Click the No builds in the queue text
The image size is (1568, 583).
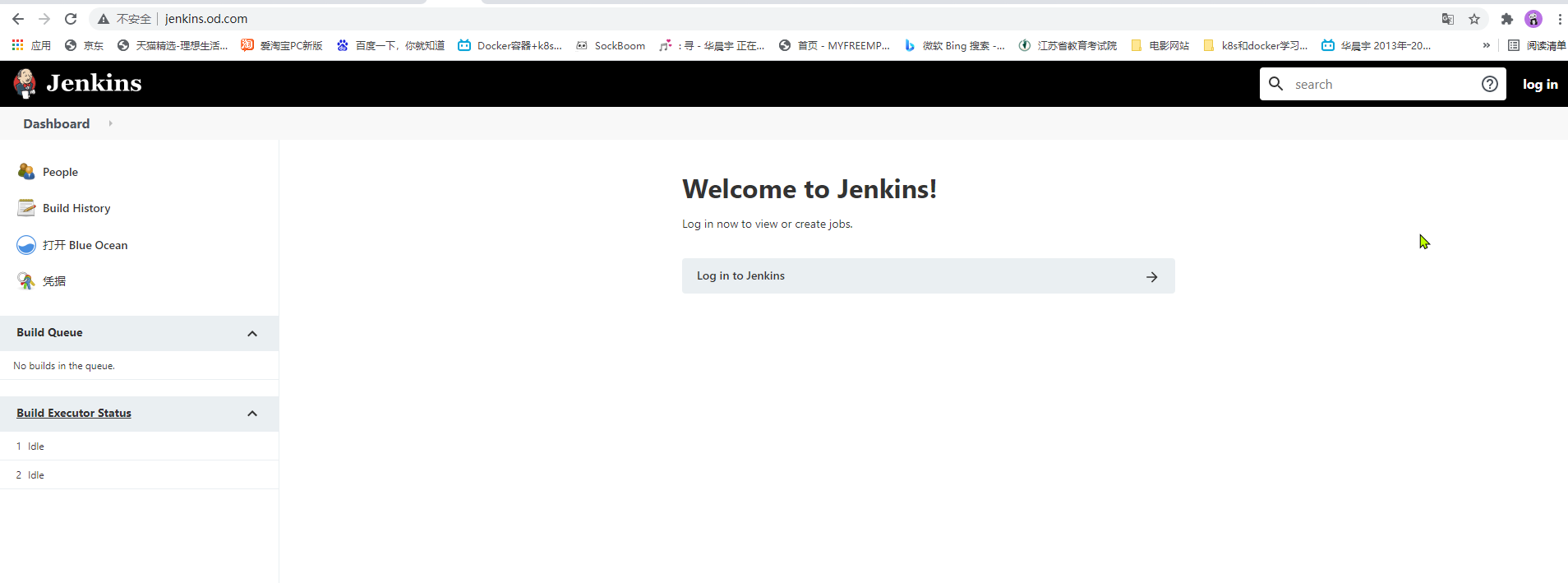pos(64,366)
